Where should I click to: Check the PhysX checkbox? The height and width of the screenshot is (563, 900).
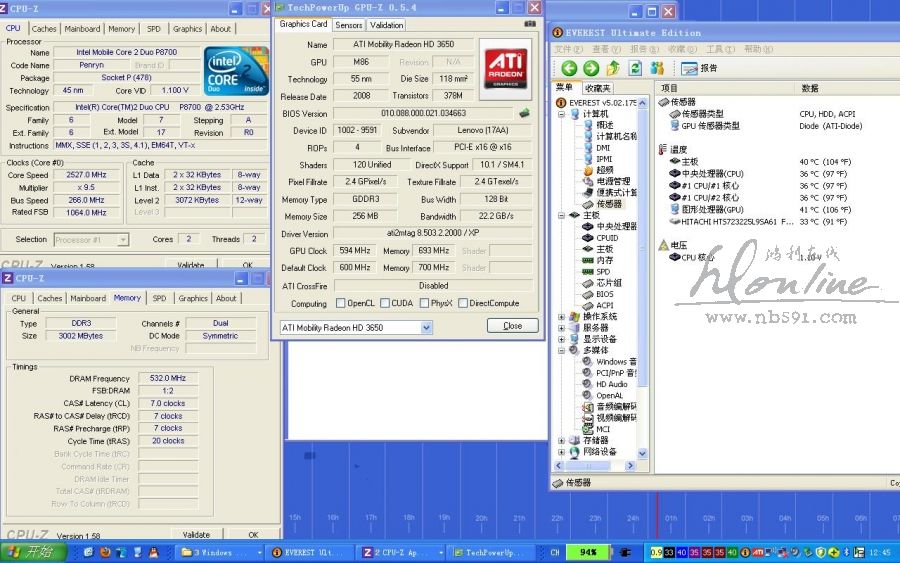(423, 304)
